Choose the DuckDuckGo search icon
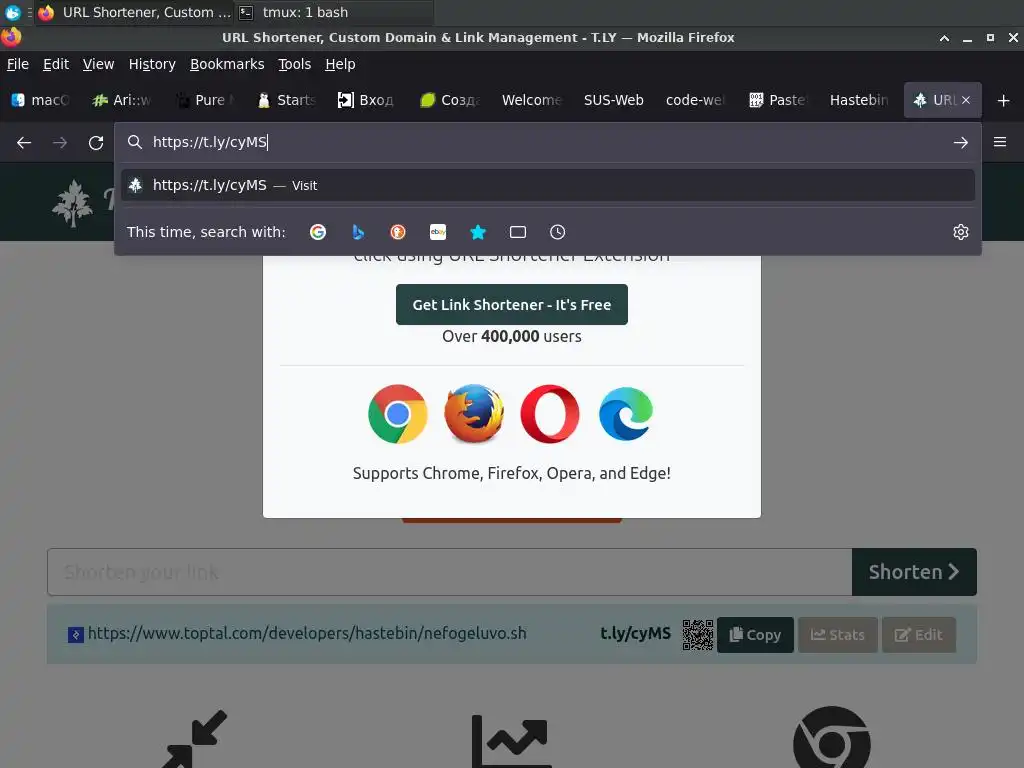Viewport: 1024px width, 768px height. [398, 232]
